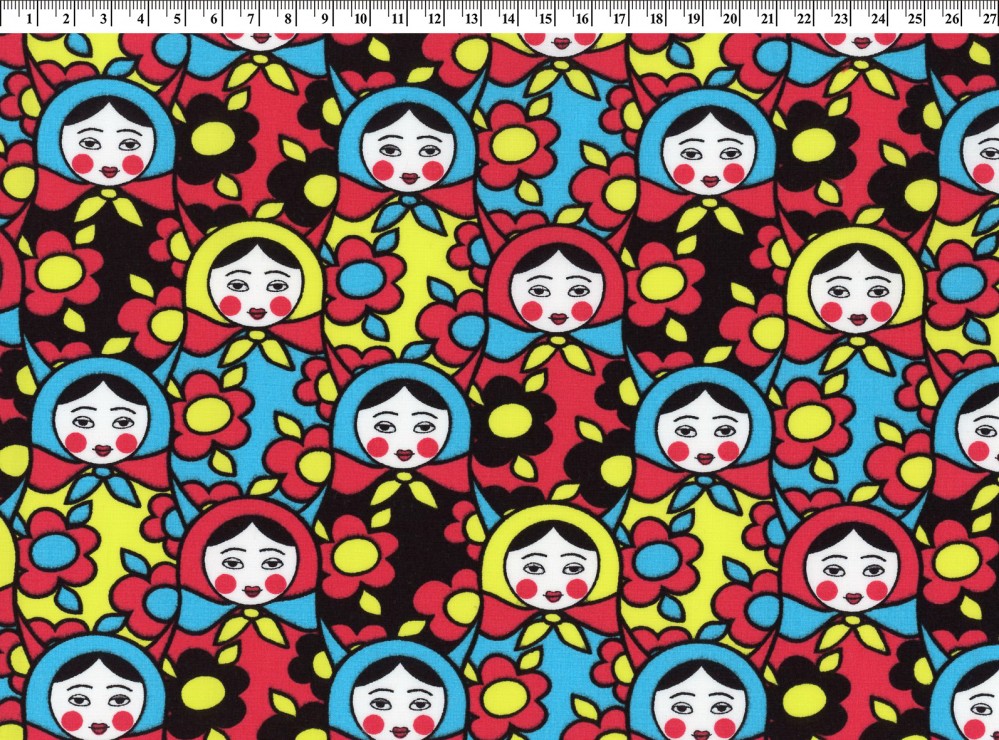This screenshot has width=999, height=740.
Task: Pick the ruler number 7
Action: coord(250,19)
